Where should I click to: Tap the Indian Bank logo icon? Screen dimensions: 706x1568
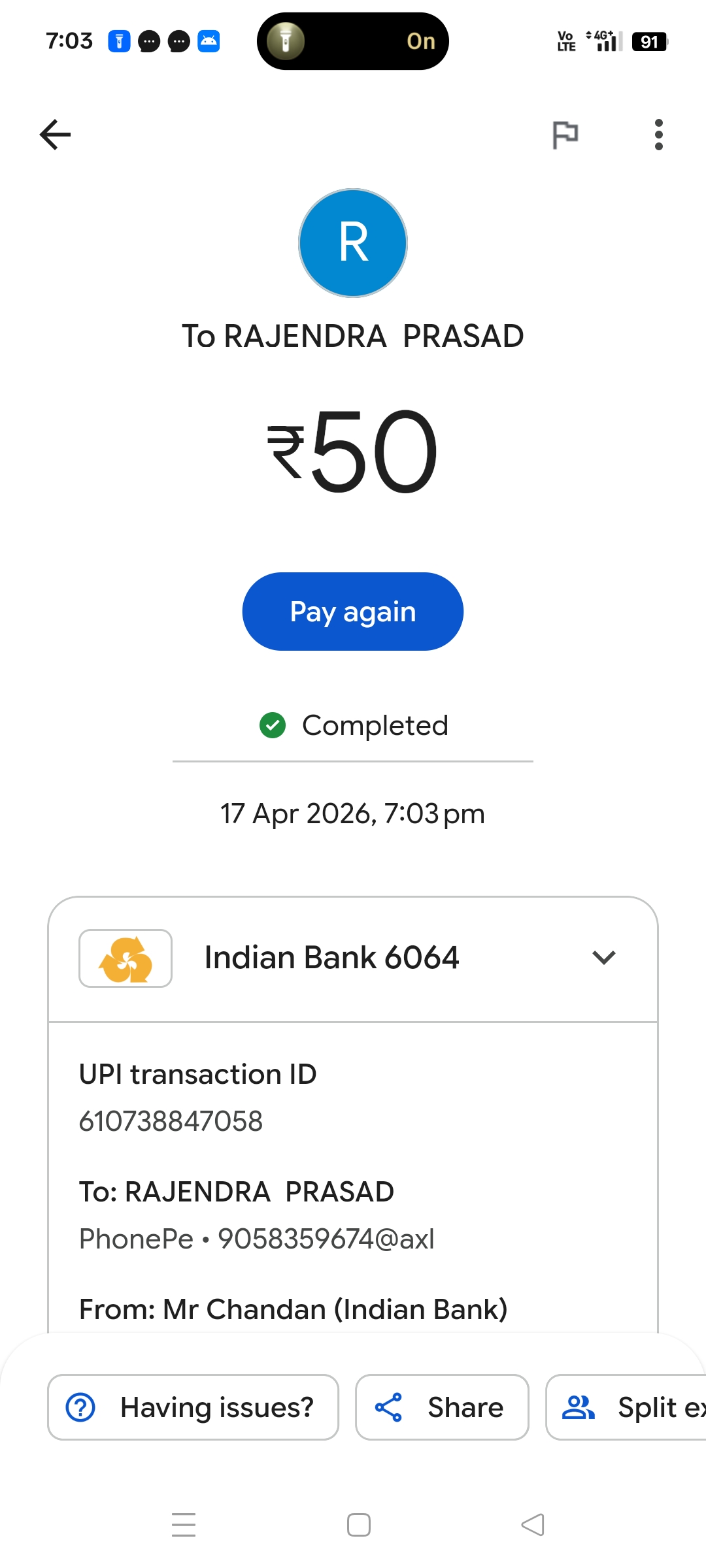[126, 958]
